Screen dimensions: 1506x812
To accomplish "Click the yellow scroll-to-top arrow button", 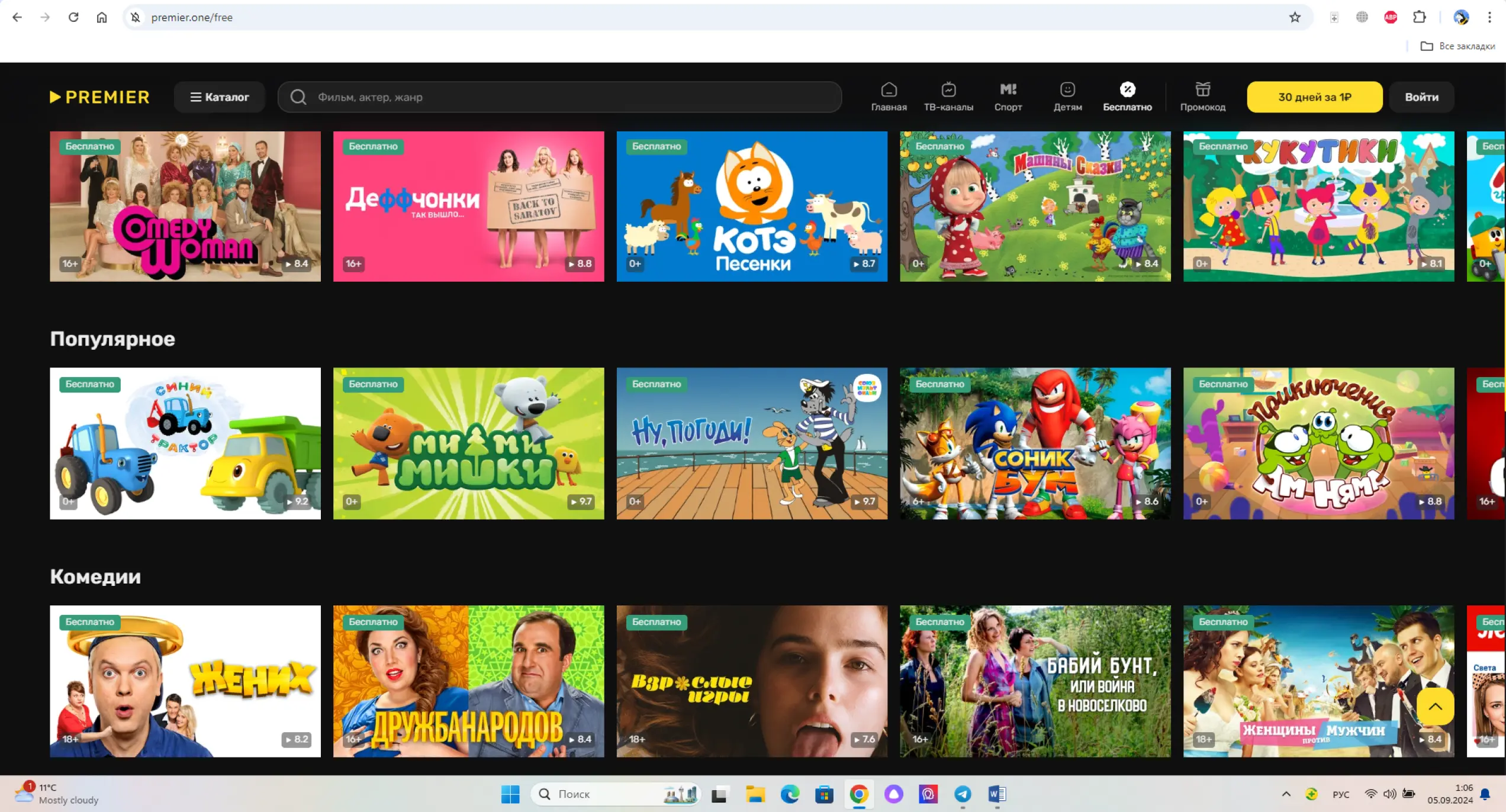I will (1435, 706).
